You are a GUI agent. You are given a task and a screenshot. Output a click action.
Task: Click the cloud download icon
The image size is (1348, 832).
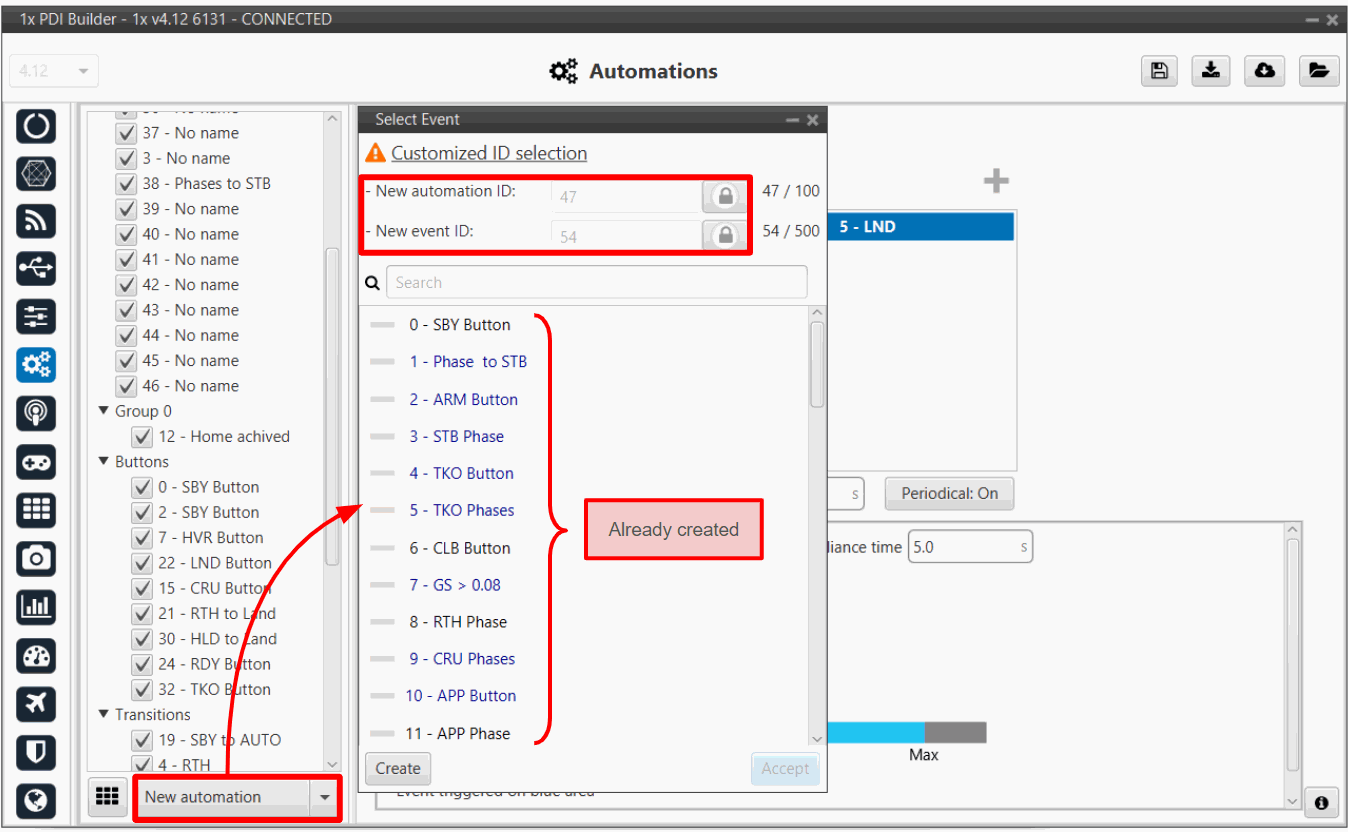1264,71
